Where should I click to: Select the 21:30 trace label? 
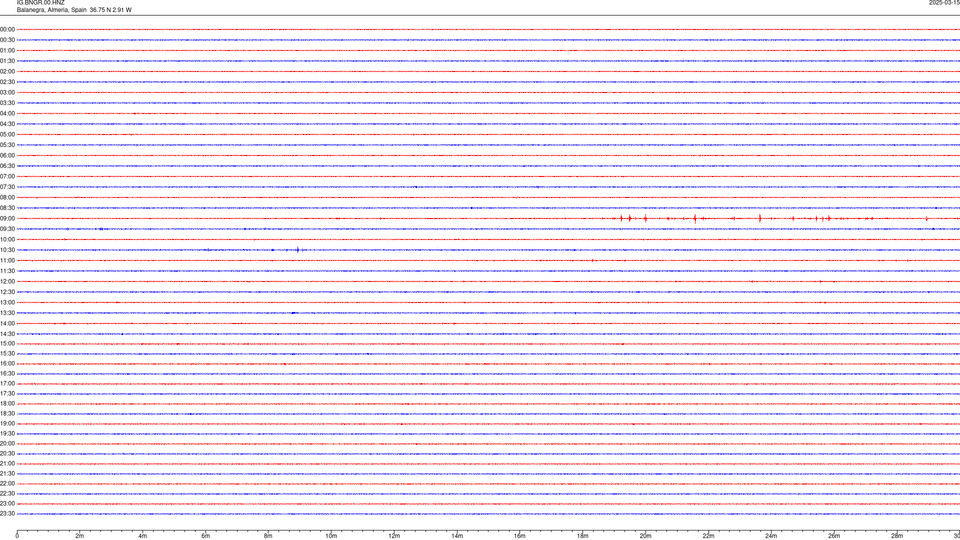pos(7,474)
